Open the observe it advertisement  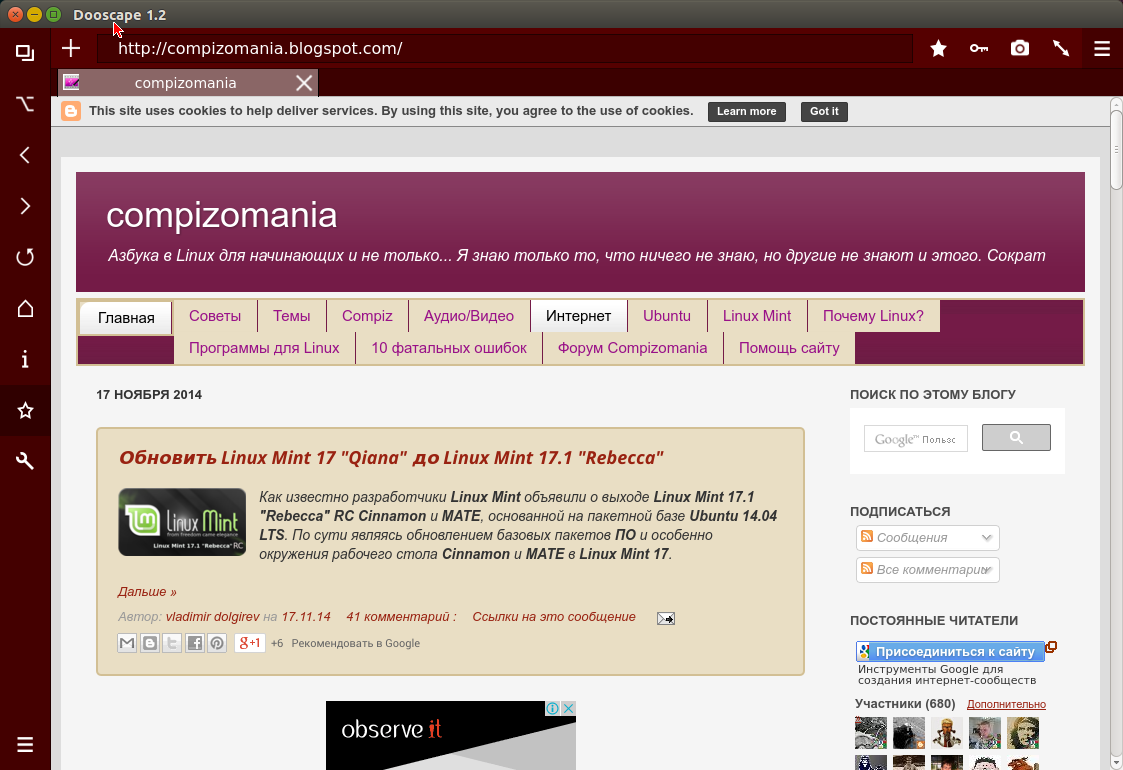450,736
